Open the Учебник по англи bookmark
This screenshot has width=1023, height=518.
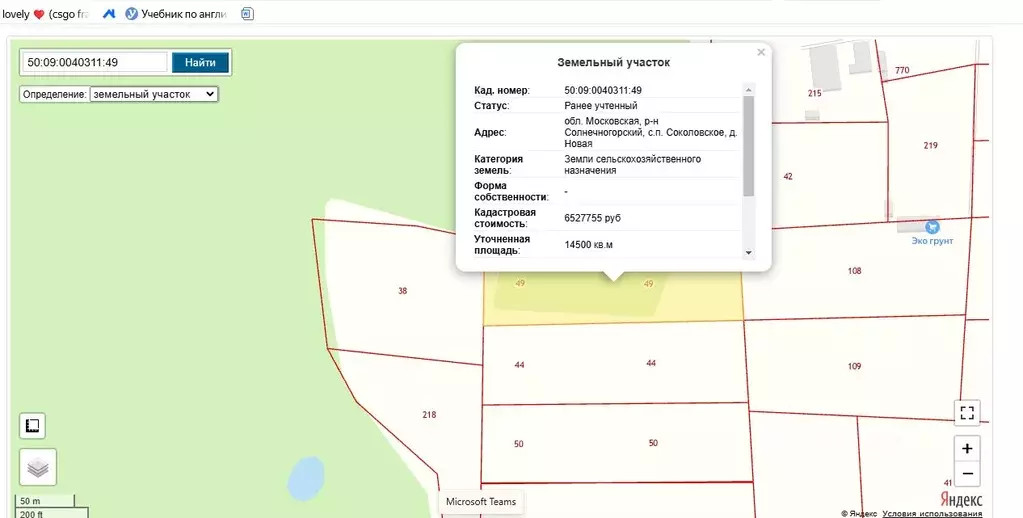(x=176, y=14)
